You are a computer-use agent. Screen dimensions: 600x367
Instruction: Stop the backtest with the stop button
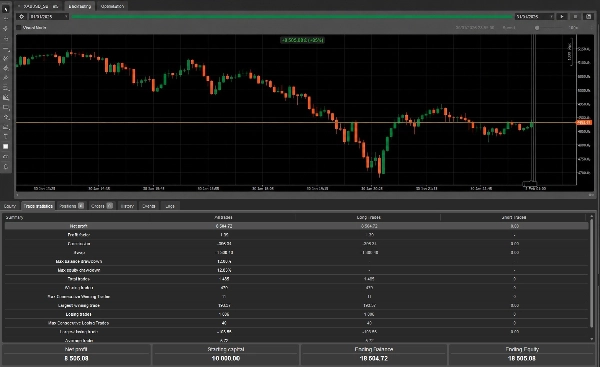pyautogui.click(x=575, y=16)
